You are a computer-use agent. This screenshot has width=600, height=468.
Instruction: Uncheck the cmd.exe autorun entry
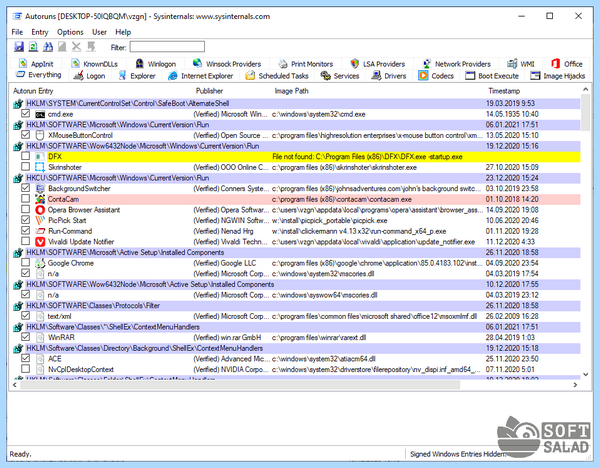pos(26,114)
